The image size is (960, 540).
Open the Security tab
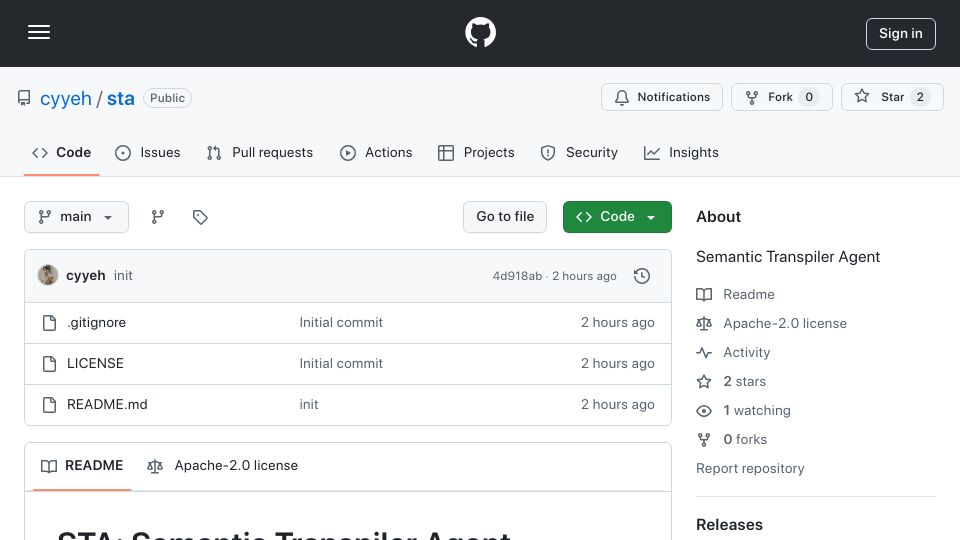579,152
